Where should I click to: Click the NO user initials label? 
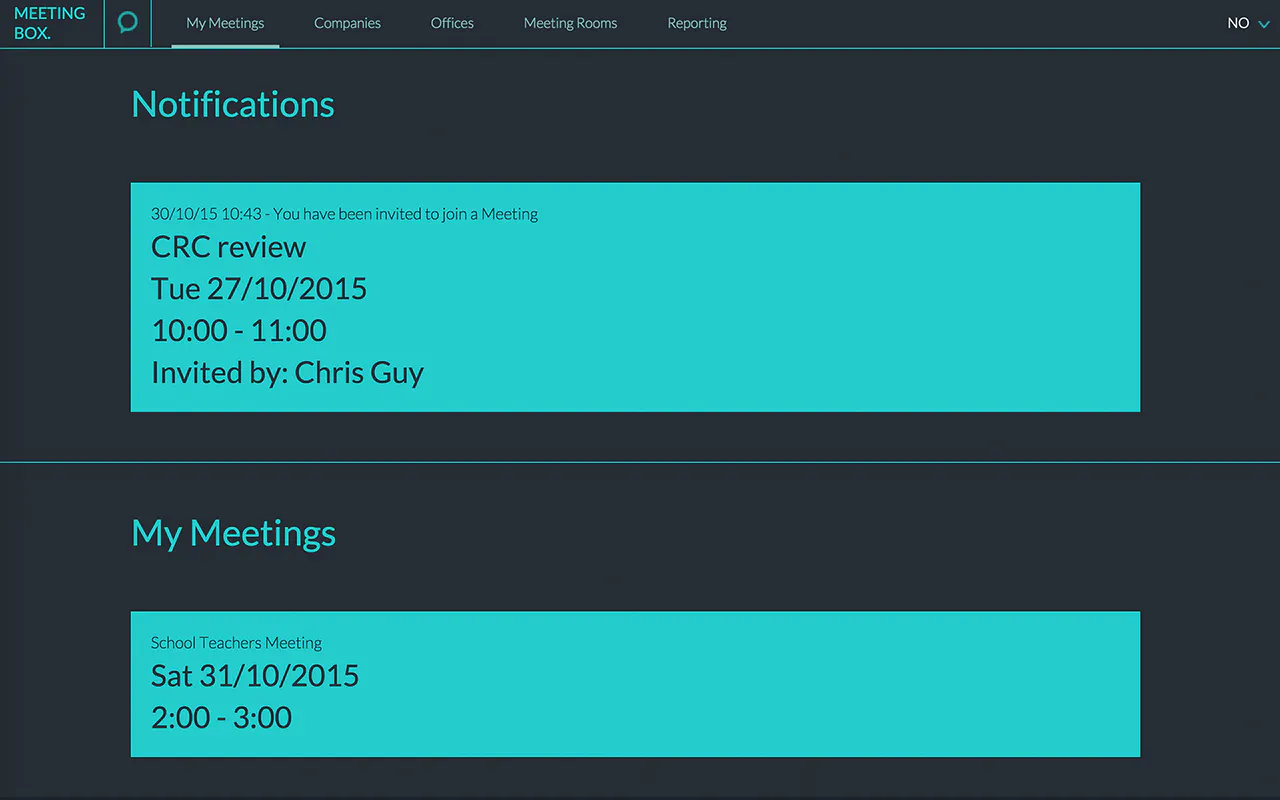click(1238, 23)
